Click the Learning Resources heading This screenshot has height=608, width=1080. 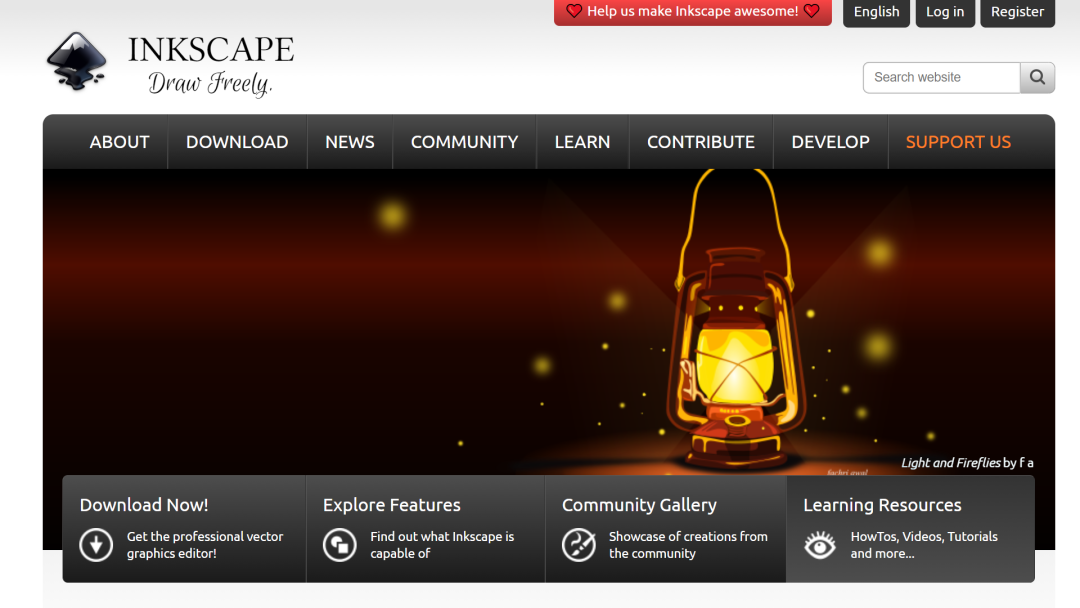882,505
